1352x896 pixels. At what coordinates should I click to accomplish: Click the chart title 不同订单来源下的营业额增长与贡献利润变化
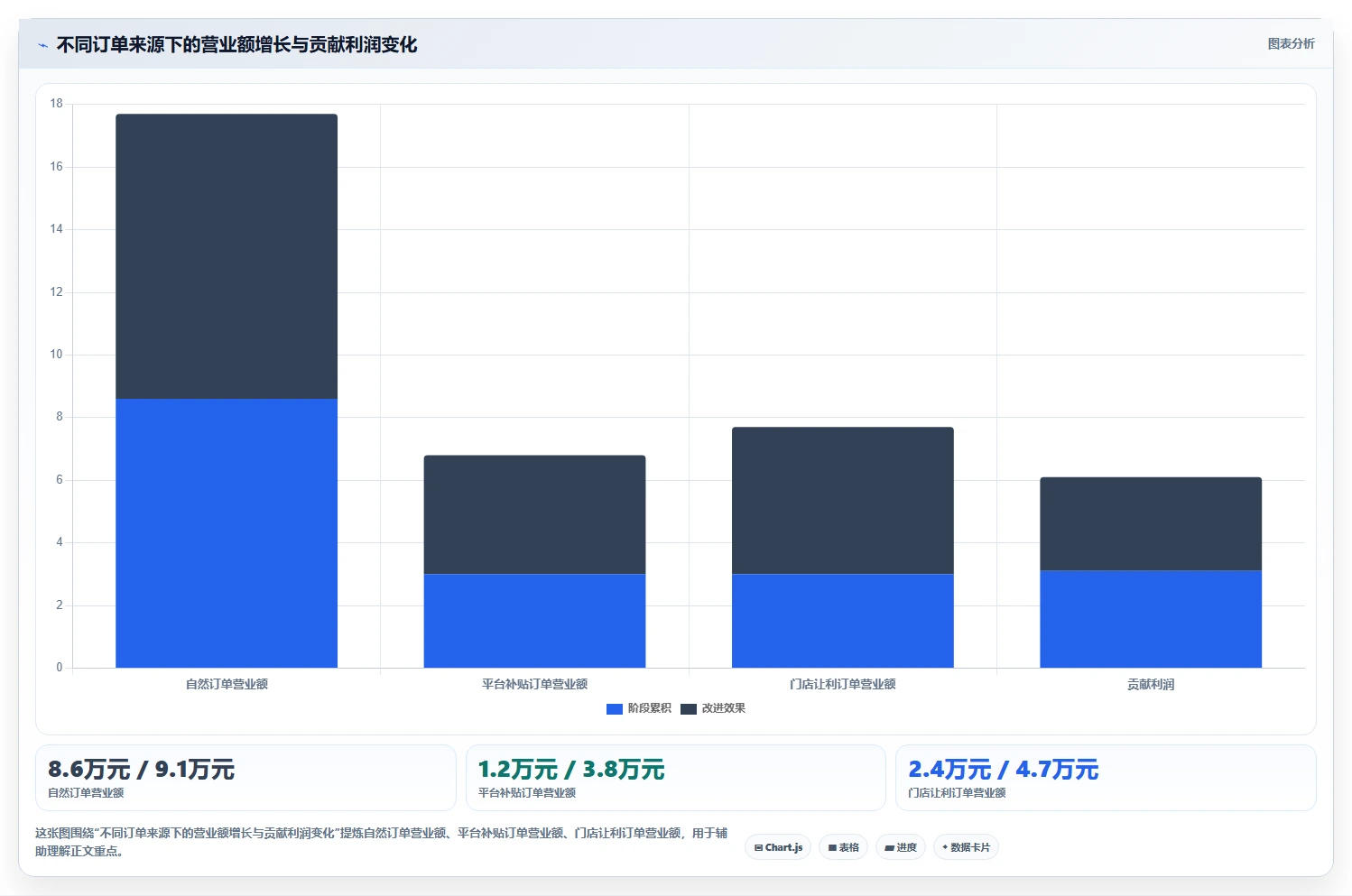click(236, 45)
